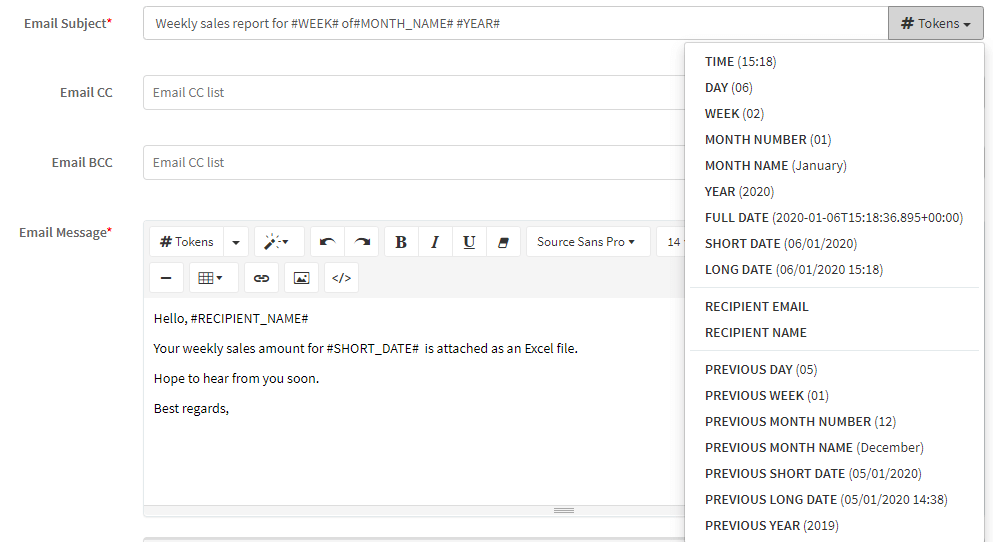Image resolution: width=993 pixels, height=542 pixels.
Task: Click the Redo arrow in editor toolbar
Action: [x=362, y=242]
